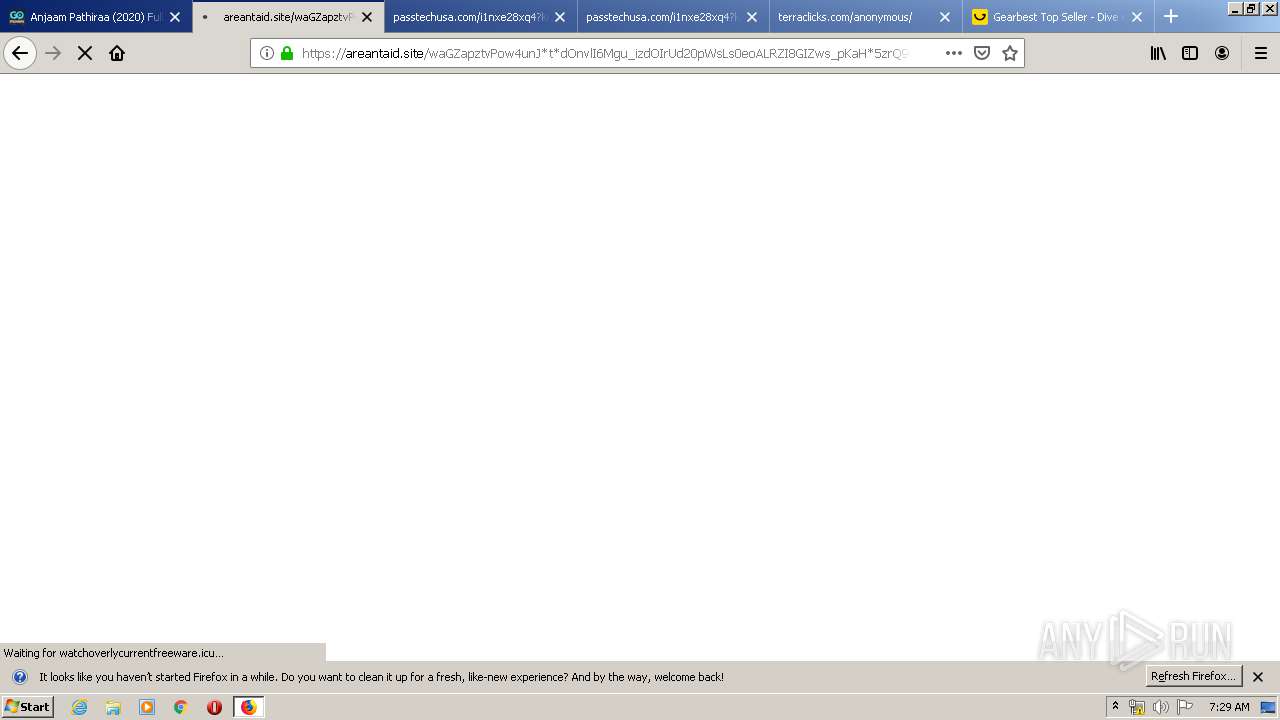Open media player from taskbar
Image resolution: width=1280 pixels, height=720 pixels.
pyautogui.click(x=147, y=707)
